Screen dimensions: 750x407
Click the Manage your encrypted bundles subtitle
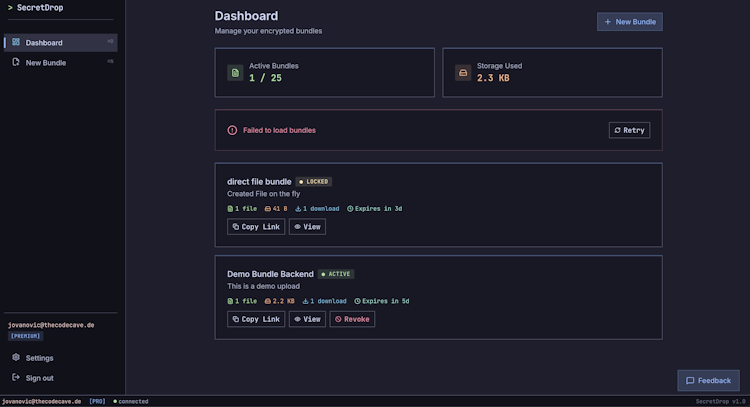point(268,31)
